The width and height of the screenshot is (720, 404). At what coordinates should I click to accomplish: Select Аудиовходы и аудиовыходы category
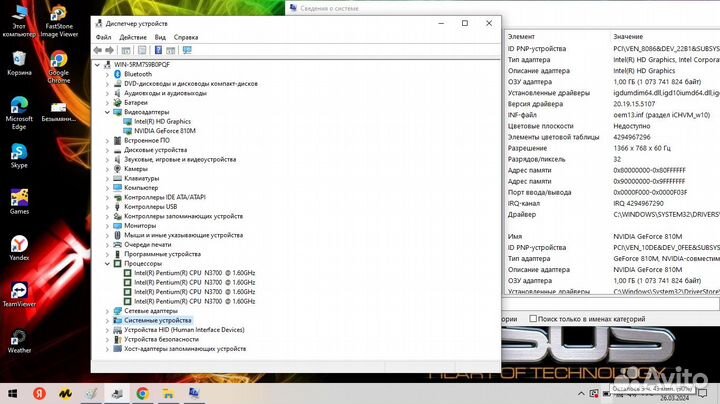pos(165,93)
